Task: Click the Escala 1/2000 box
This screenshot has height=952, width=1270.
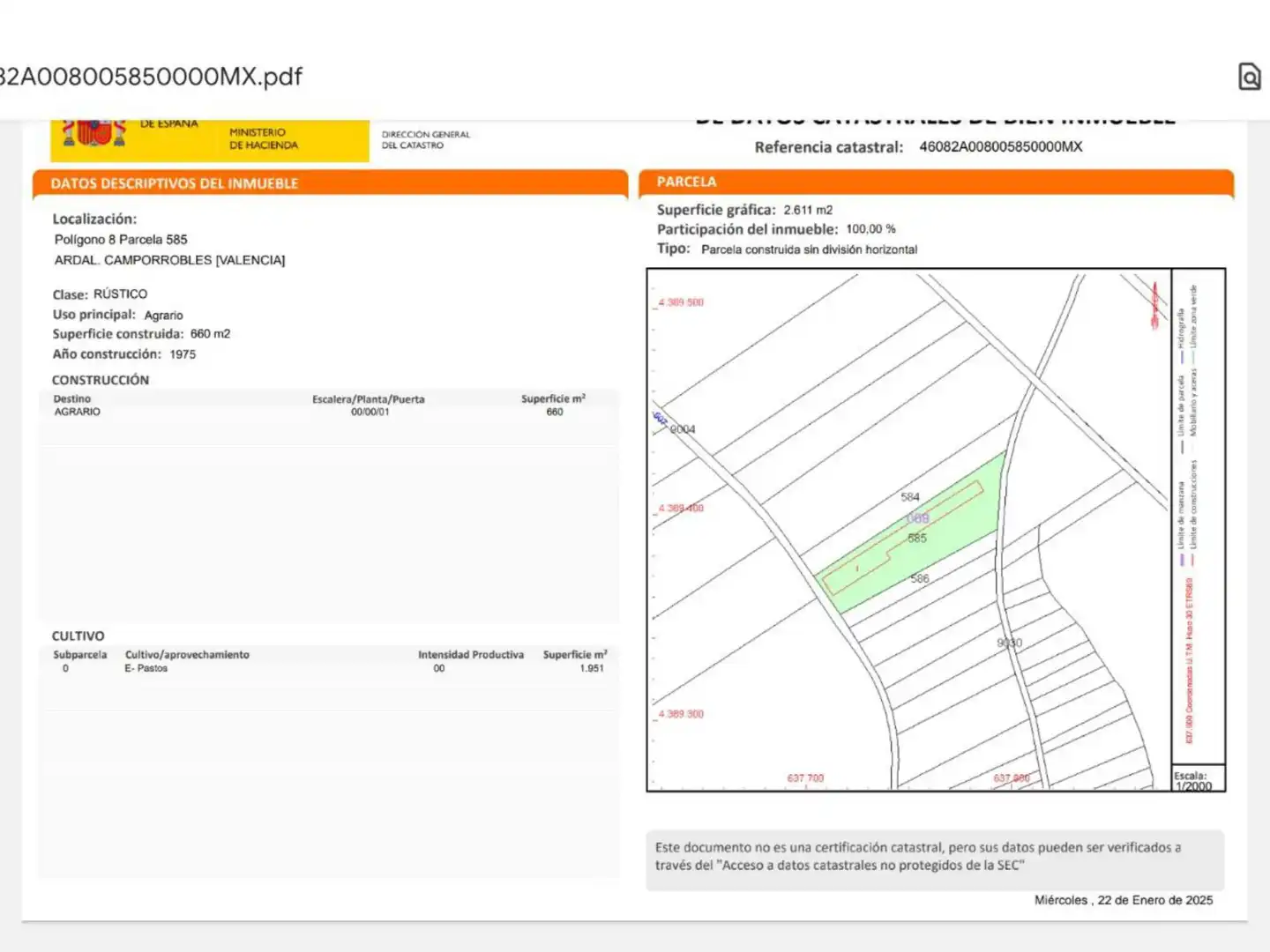Action: pyautogui.click(x=1199, y=779)
